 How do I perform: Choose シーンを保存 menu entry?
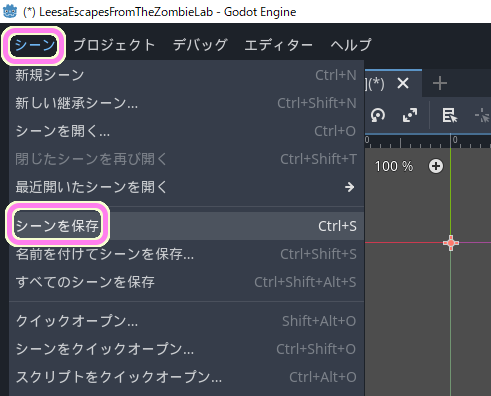click(x=186, y=226)
